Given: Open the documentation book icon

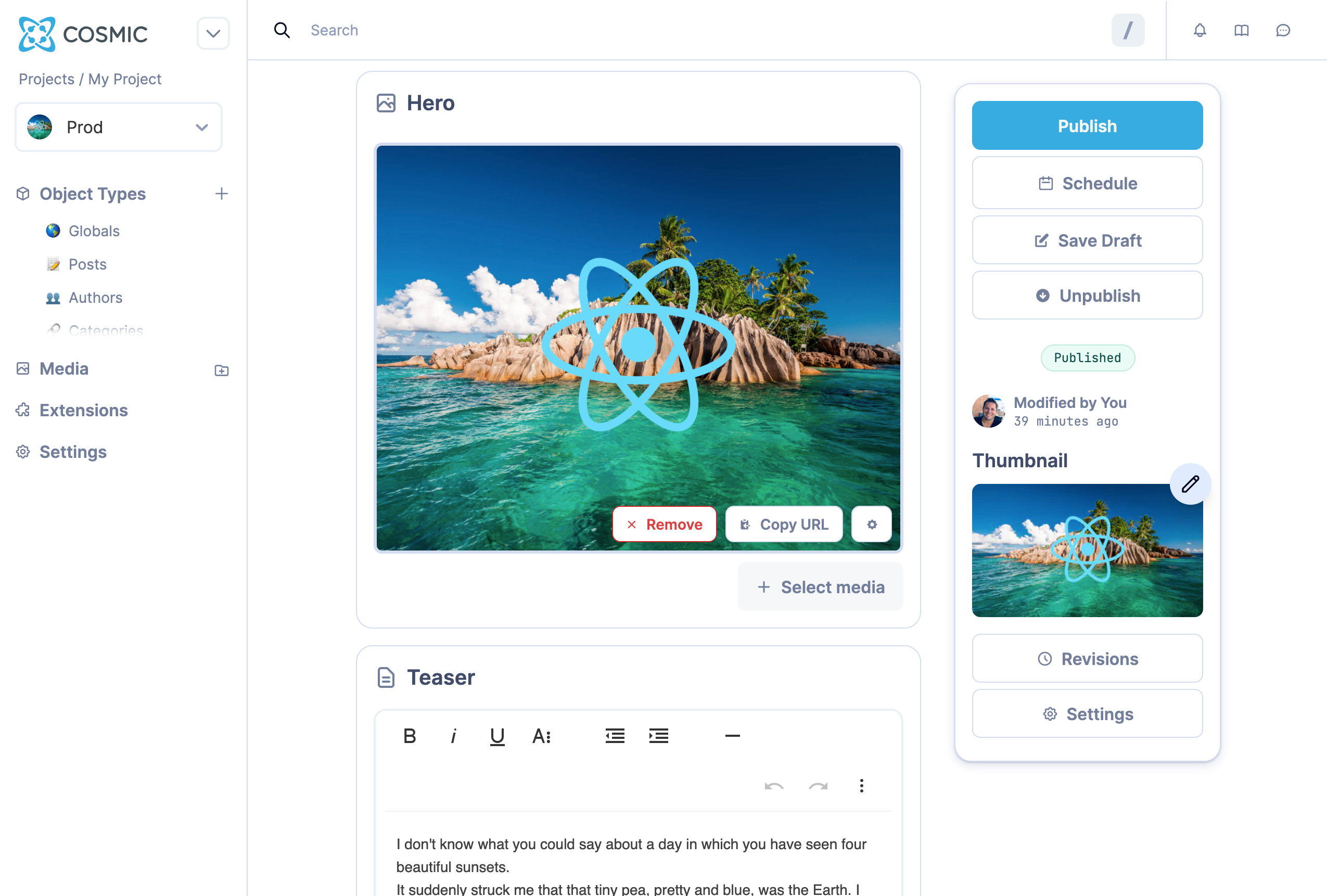Looking at the screenshot, I should click(x=1241, y=30).
